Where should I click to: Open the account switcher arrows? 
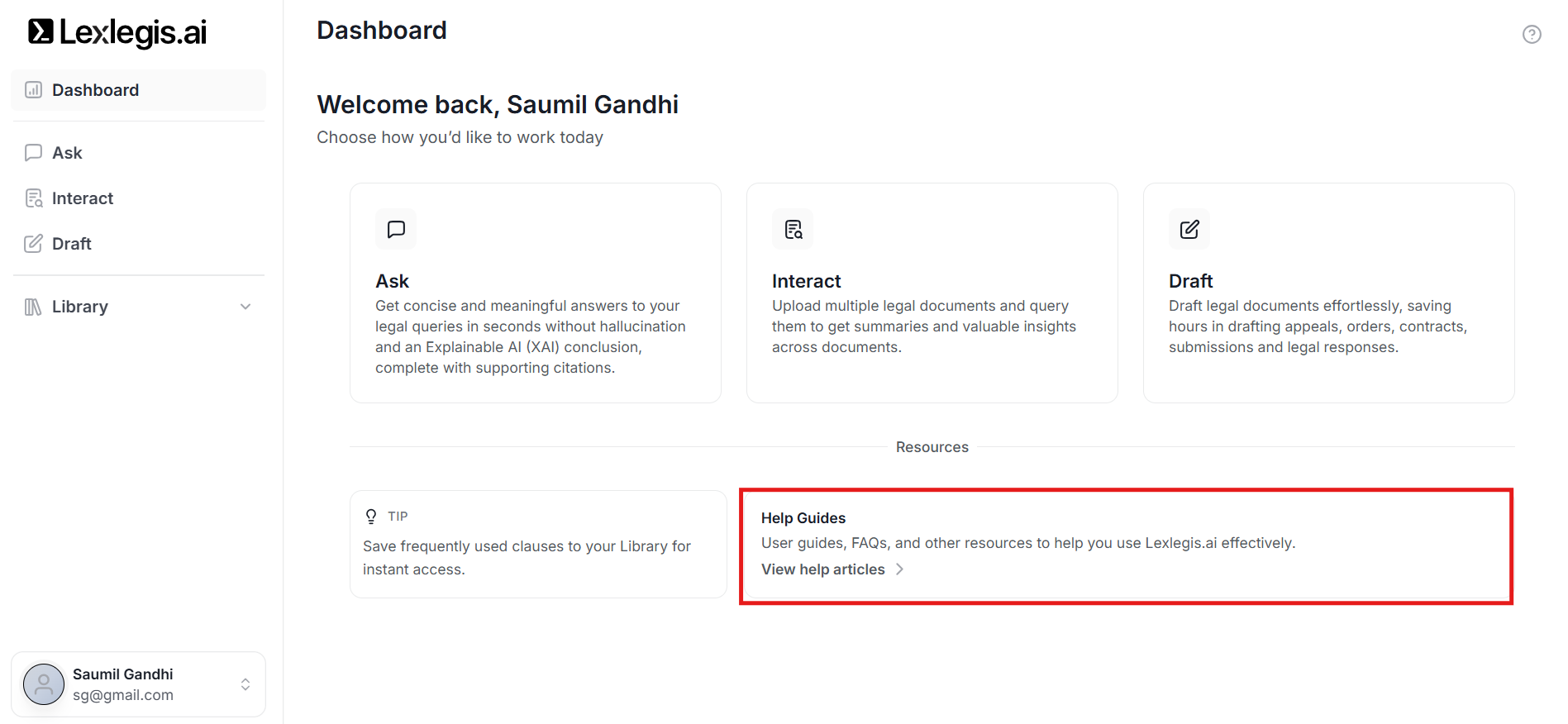point(245,684)
